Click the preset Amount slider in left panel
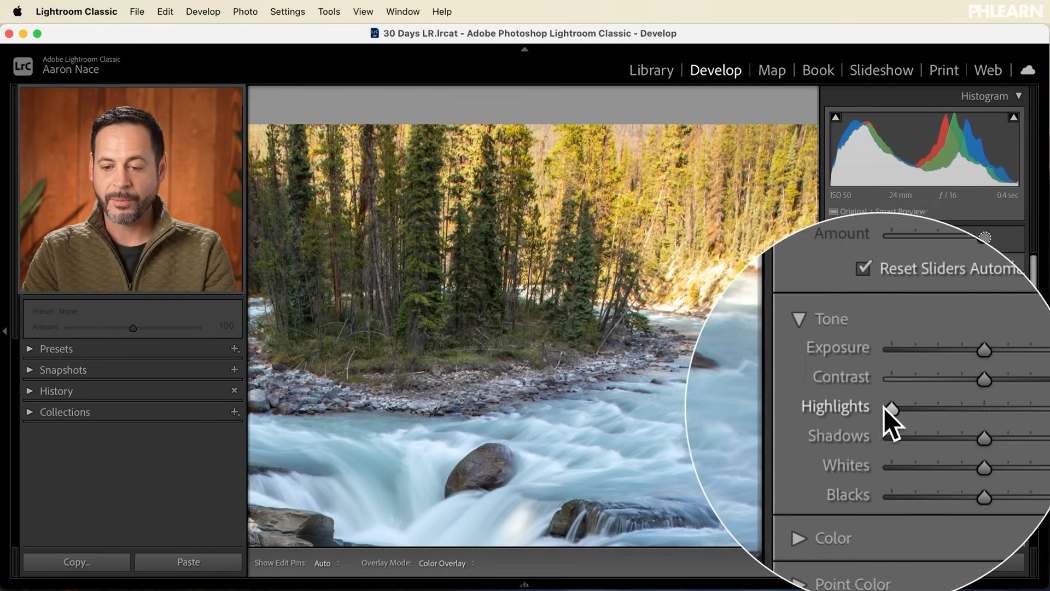The image size is (1050, 591). coord(133,328)
